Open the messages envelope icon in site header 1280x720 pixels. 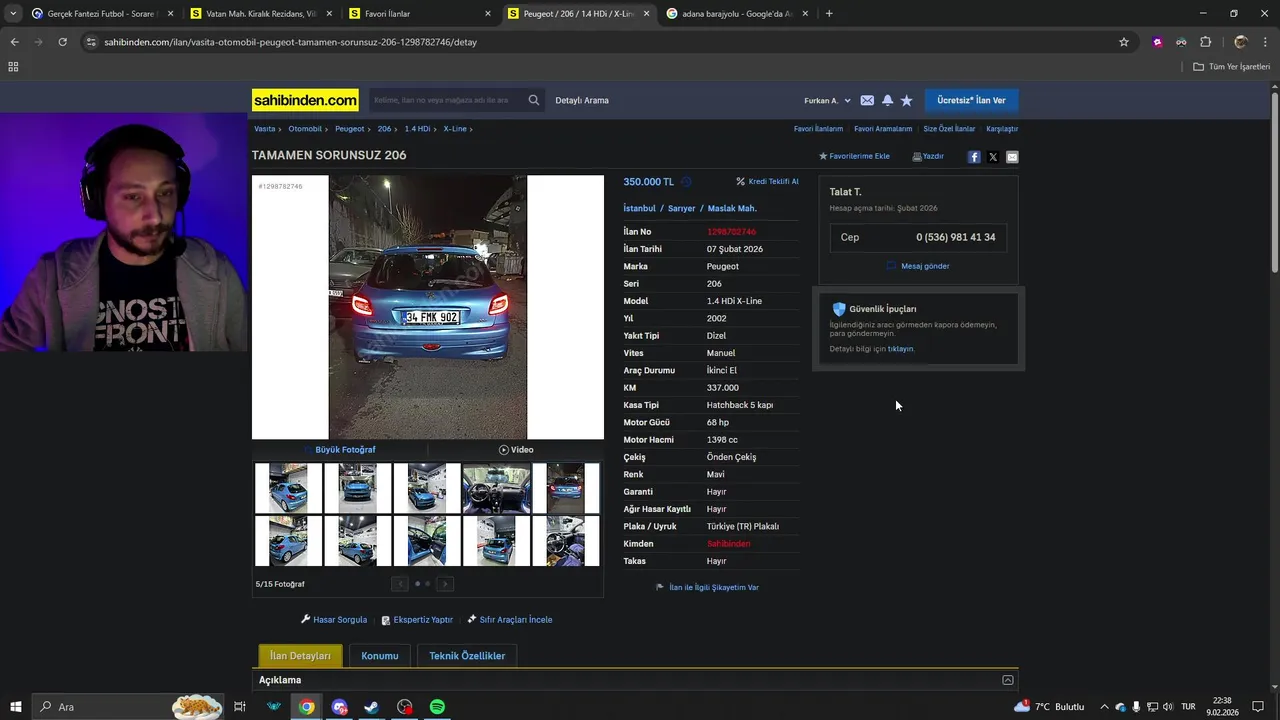867,100
